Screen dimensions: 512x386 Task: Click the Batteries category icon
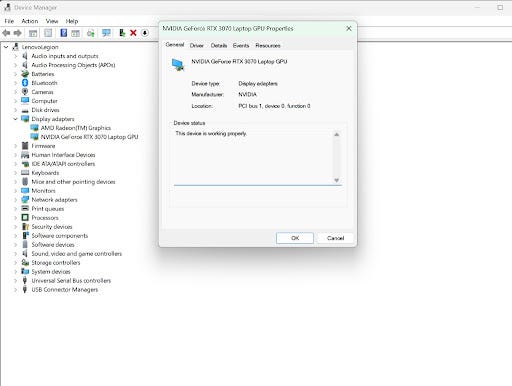25,74
